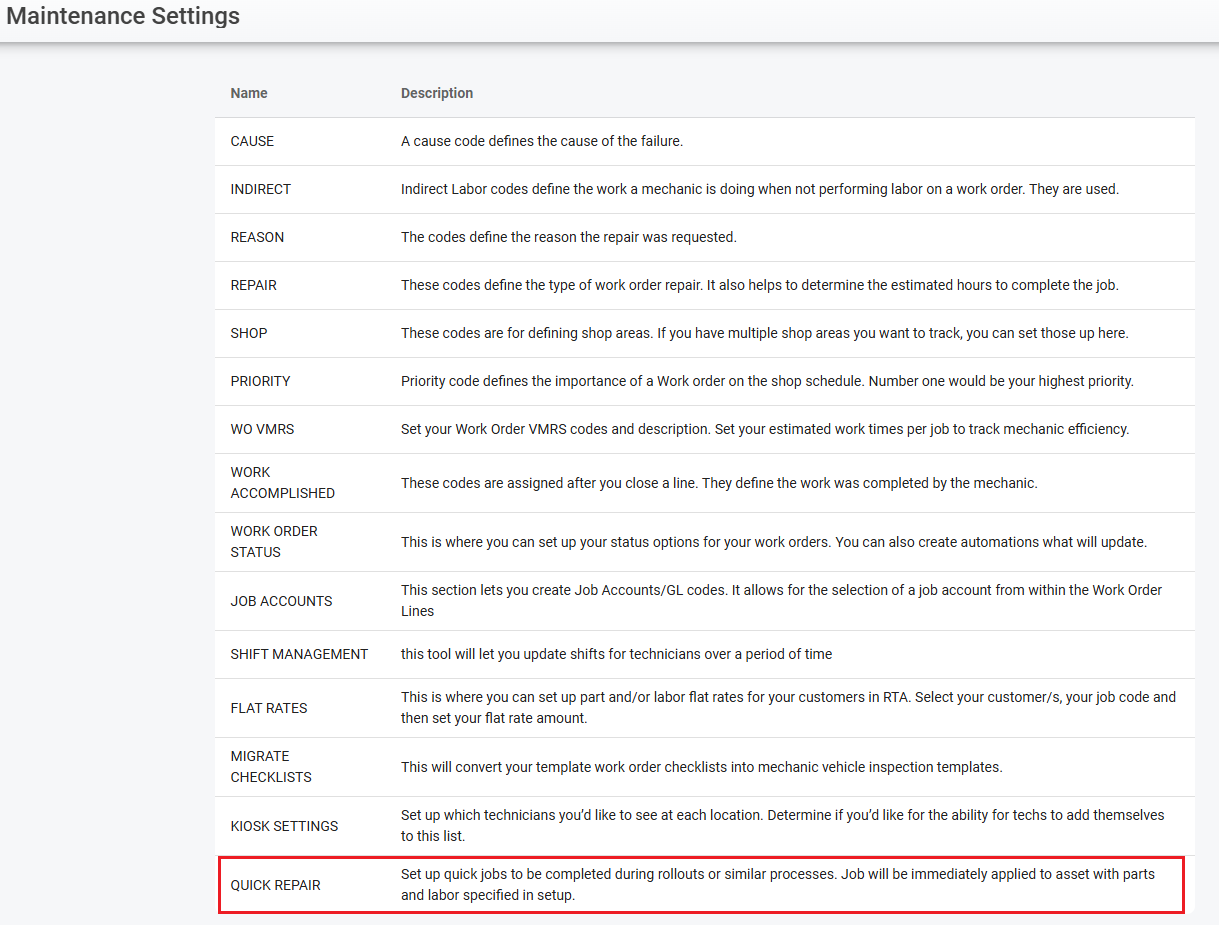Click the Name column header
The image size is (1219, 925).
coord(249,93)
